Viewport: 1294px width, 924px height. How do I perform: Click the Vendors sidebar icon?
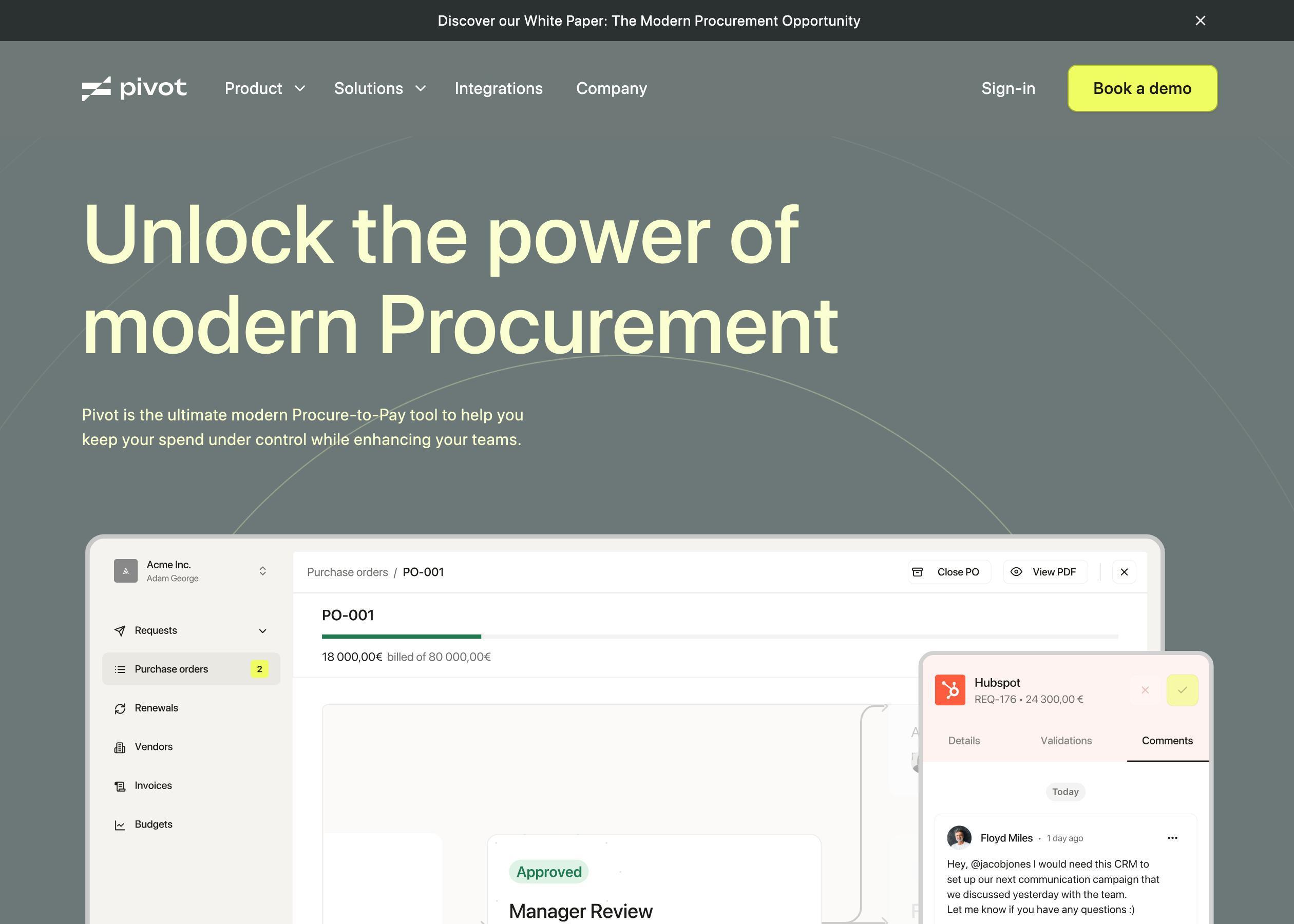point(120,746)
